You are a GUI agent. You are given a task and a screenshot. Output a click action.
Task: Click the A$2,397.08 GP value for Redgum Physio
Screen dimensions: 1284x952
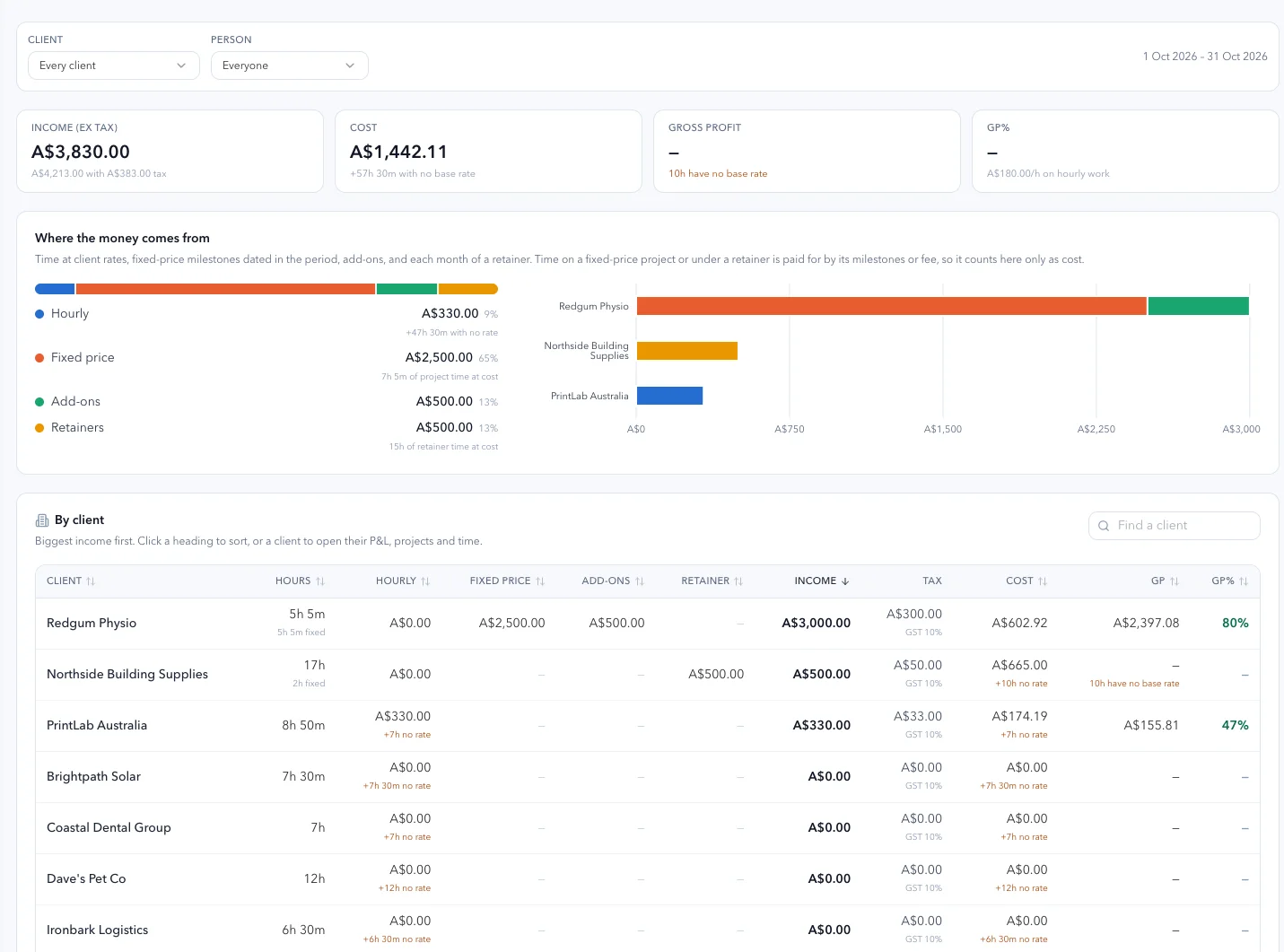tap(1146, 624)
